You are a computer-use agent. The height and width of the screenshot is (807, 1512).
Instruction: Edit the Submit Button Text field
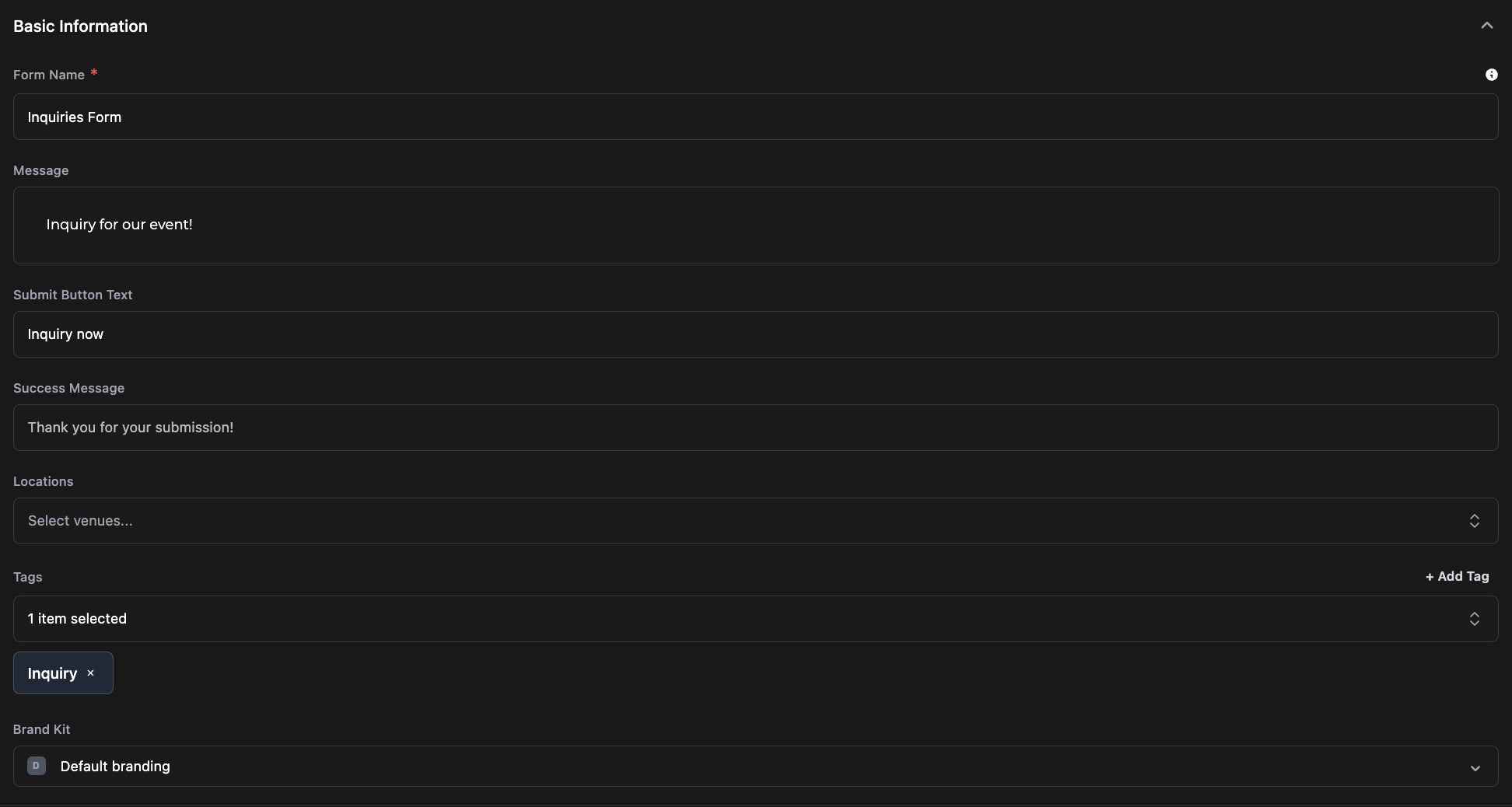[754, 334]
